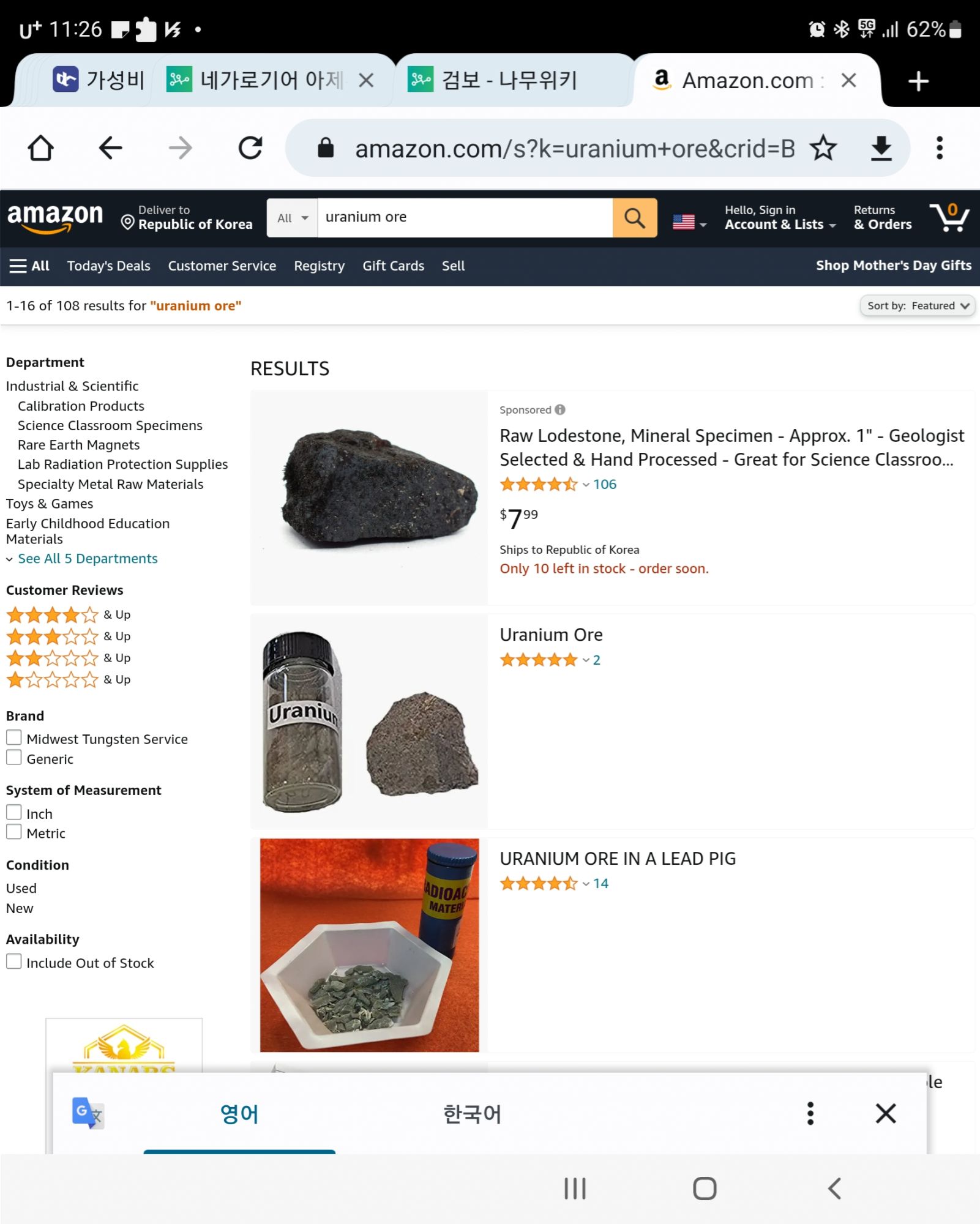Open Google Translate bar options menu

point(810,1114)
